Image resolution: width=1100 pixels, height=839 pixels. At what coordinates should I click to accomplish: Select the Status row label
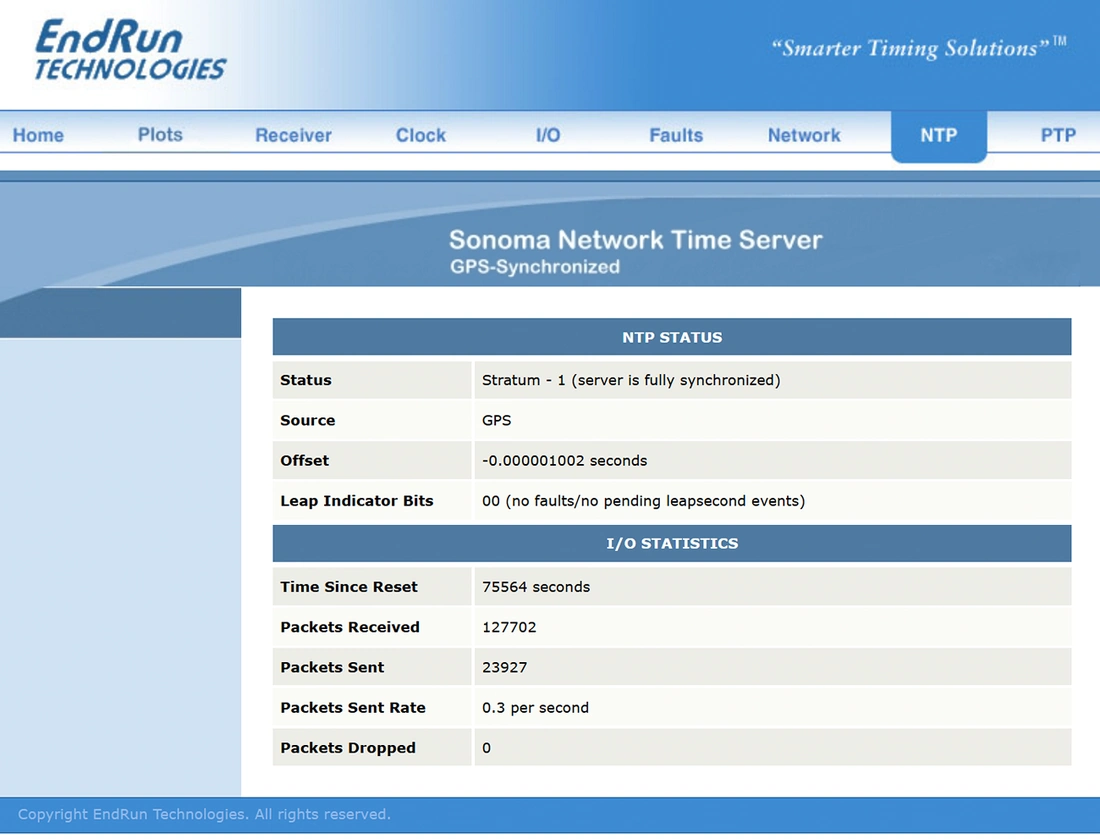pos(306,380)
